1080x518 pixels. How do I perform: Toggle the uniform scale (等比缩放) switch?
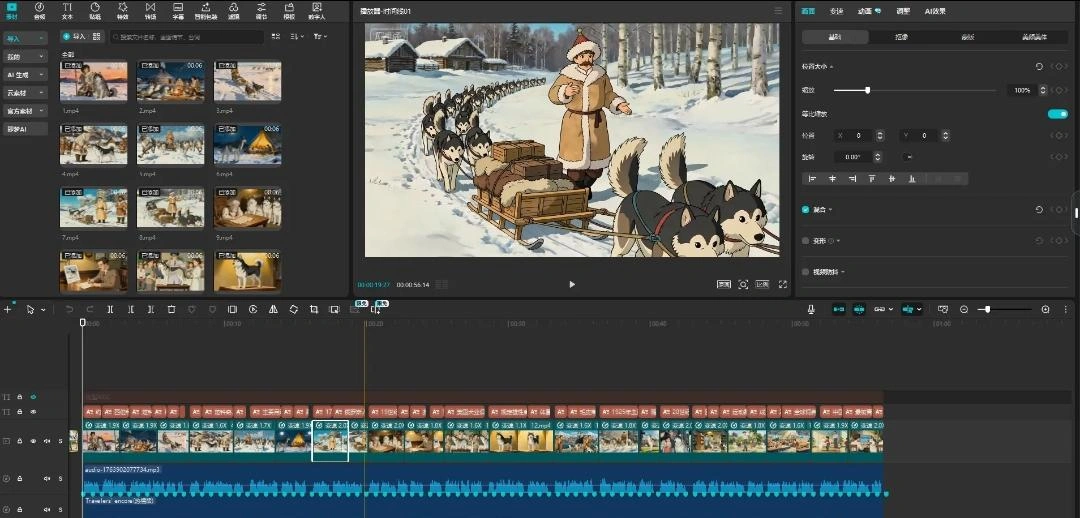coord(1057,114)
